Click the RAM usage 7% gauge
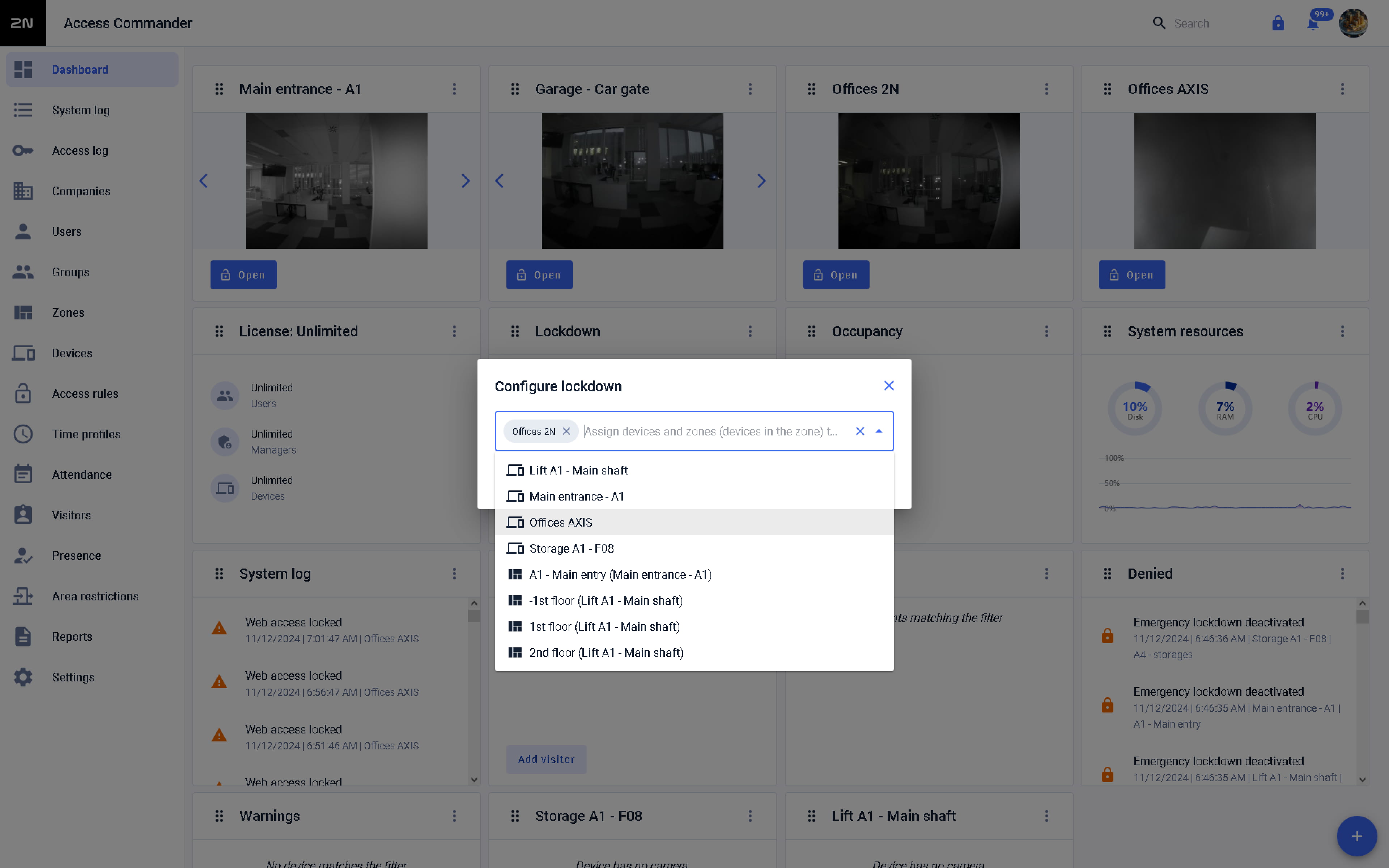This screenshot has width=1389, height=868. click(1225, 409)
